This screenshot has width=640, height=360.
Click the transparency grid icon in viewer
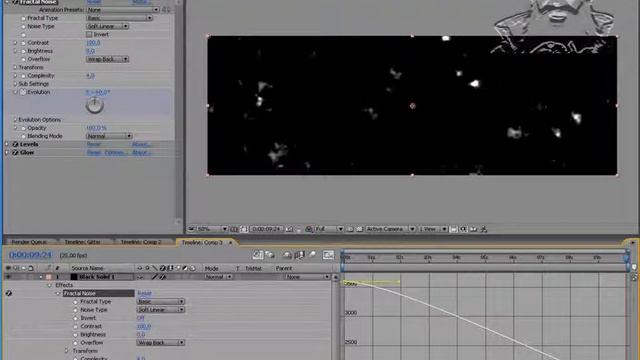pos(360,229)
